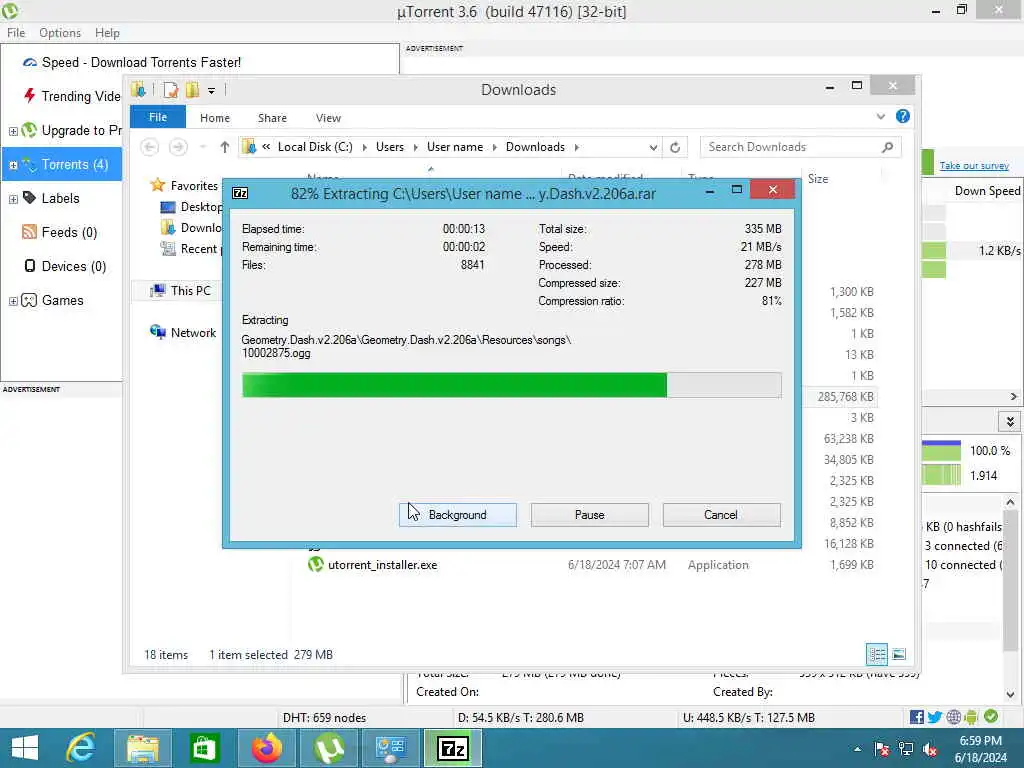Click the Upgrade to Pro uTorrent icon

pyautogui.click(x=29, y=130)
